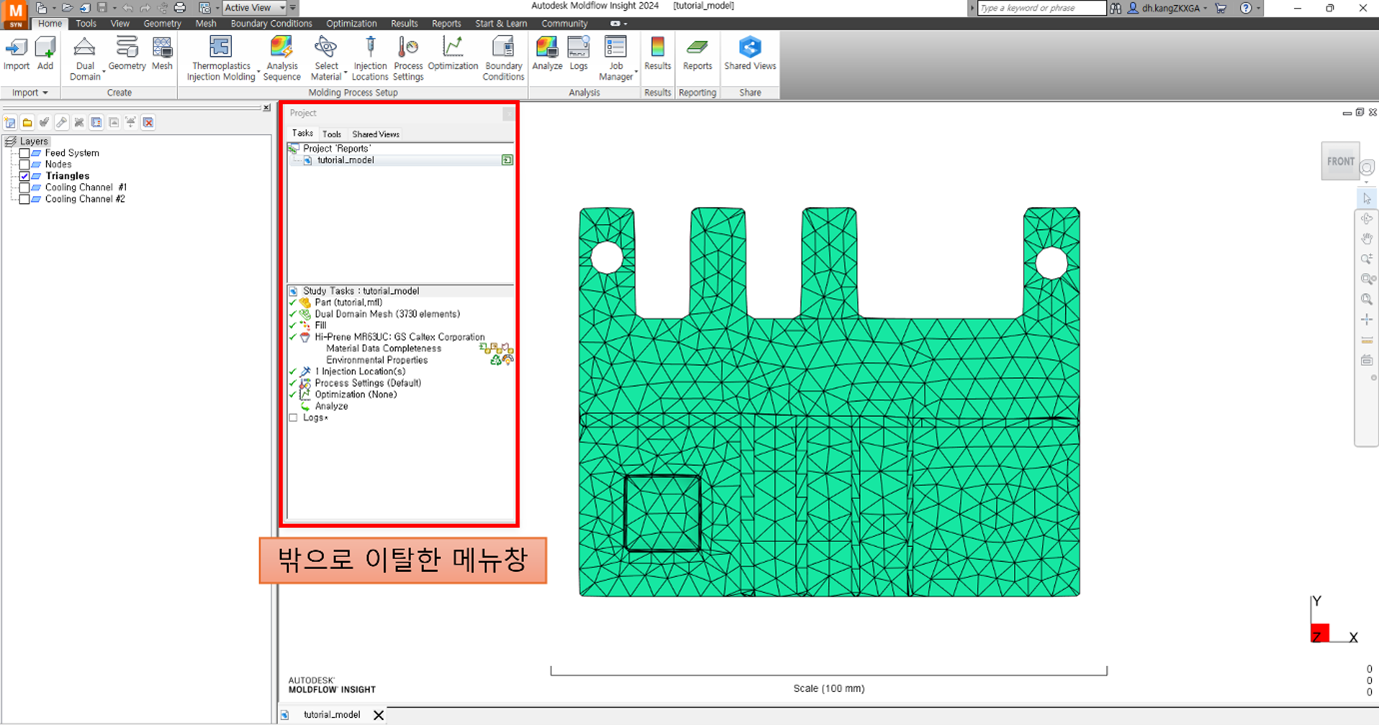Close the tutorial_model tab with its X
This screenshot has width=1379, height=725.
coord(378,715)
